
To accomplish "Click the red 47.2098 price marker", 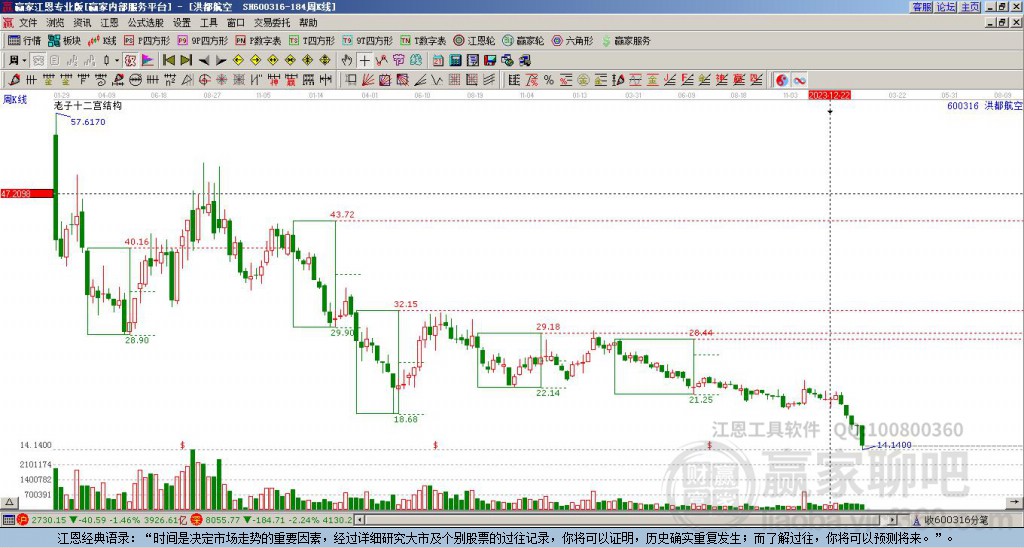I will 27,193.
